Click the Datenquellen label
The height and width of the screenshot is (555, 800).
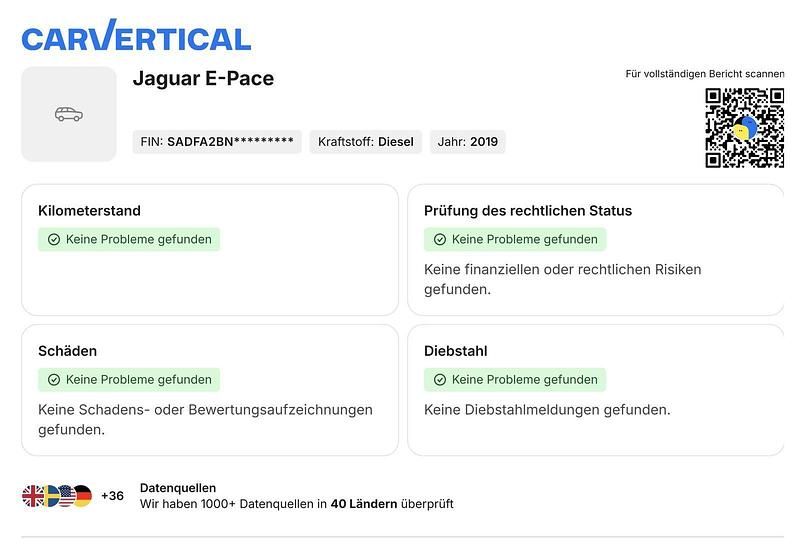pyautogui.click(x=178, y=488)
